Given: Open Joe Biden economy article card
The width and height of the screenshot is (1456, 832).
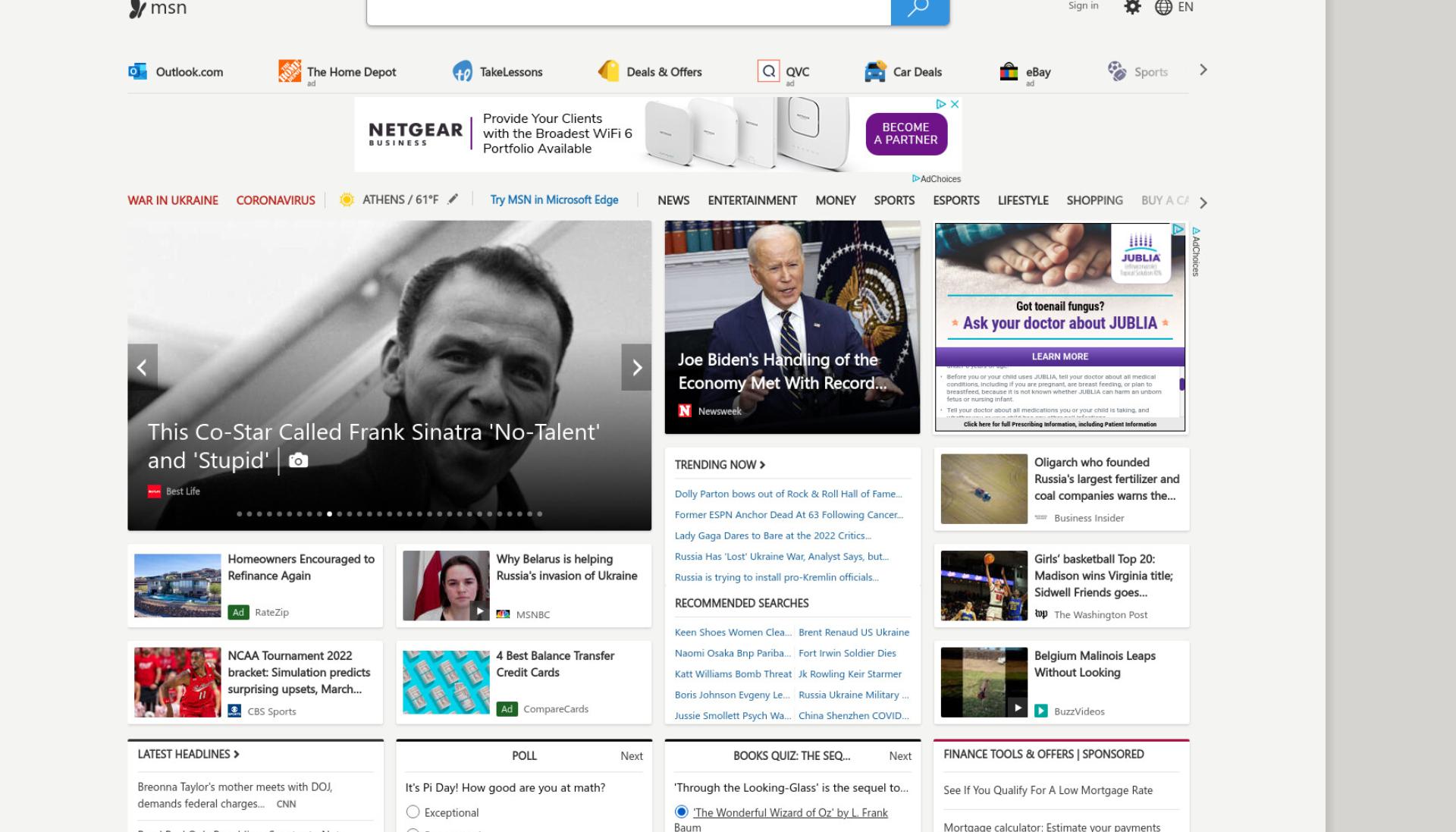Looking at the screenshot, I should click(x=792, y=327).
